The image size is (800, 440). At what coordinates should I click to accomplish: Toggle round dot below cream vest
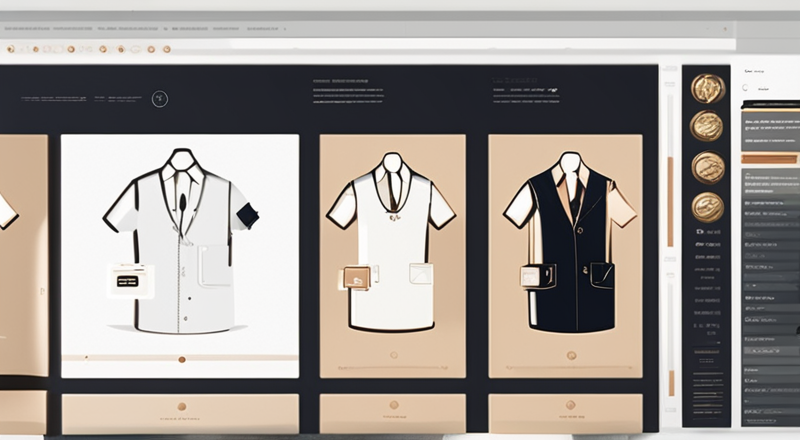(392, 355)
